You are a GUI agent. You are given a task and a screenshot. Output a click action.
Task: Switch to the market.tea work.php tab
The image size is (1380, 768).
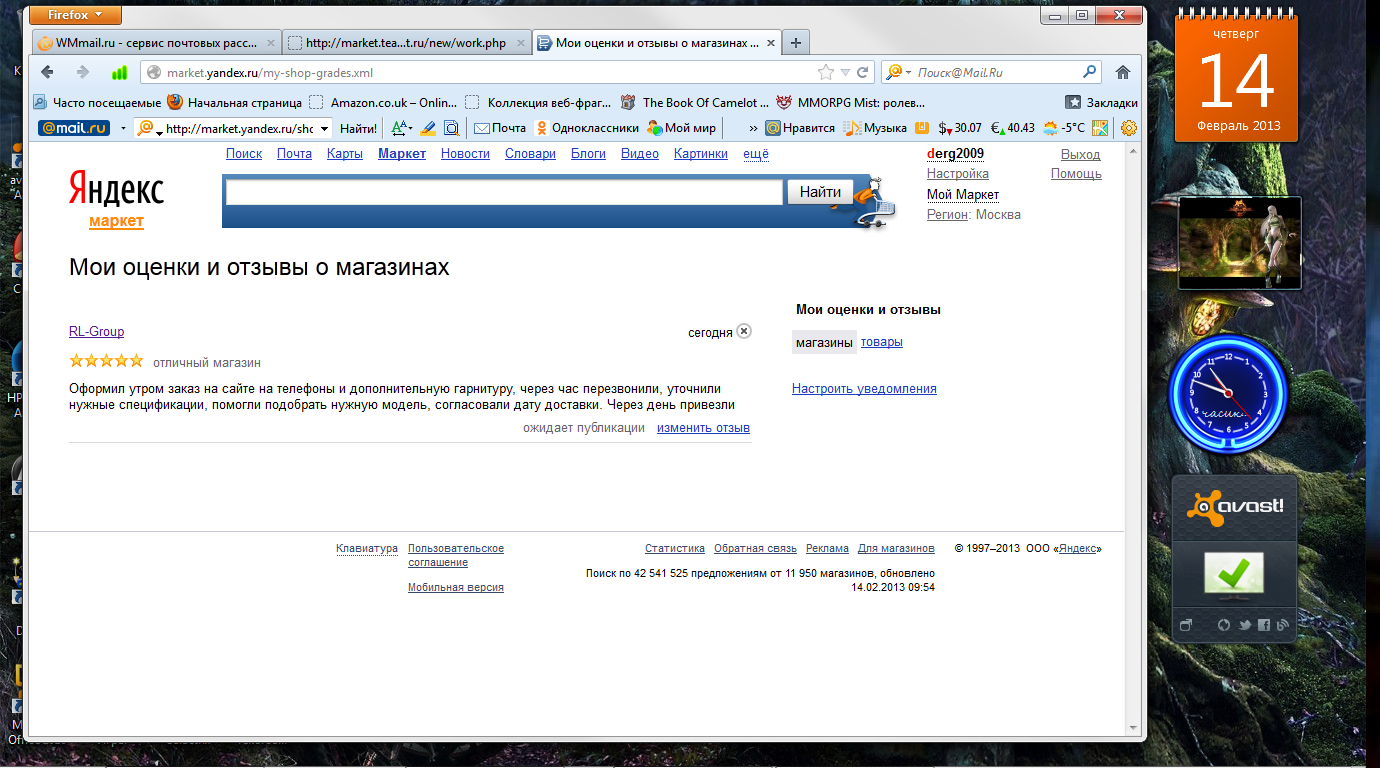(405, 43)
